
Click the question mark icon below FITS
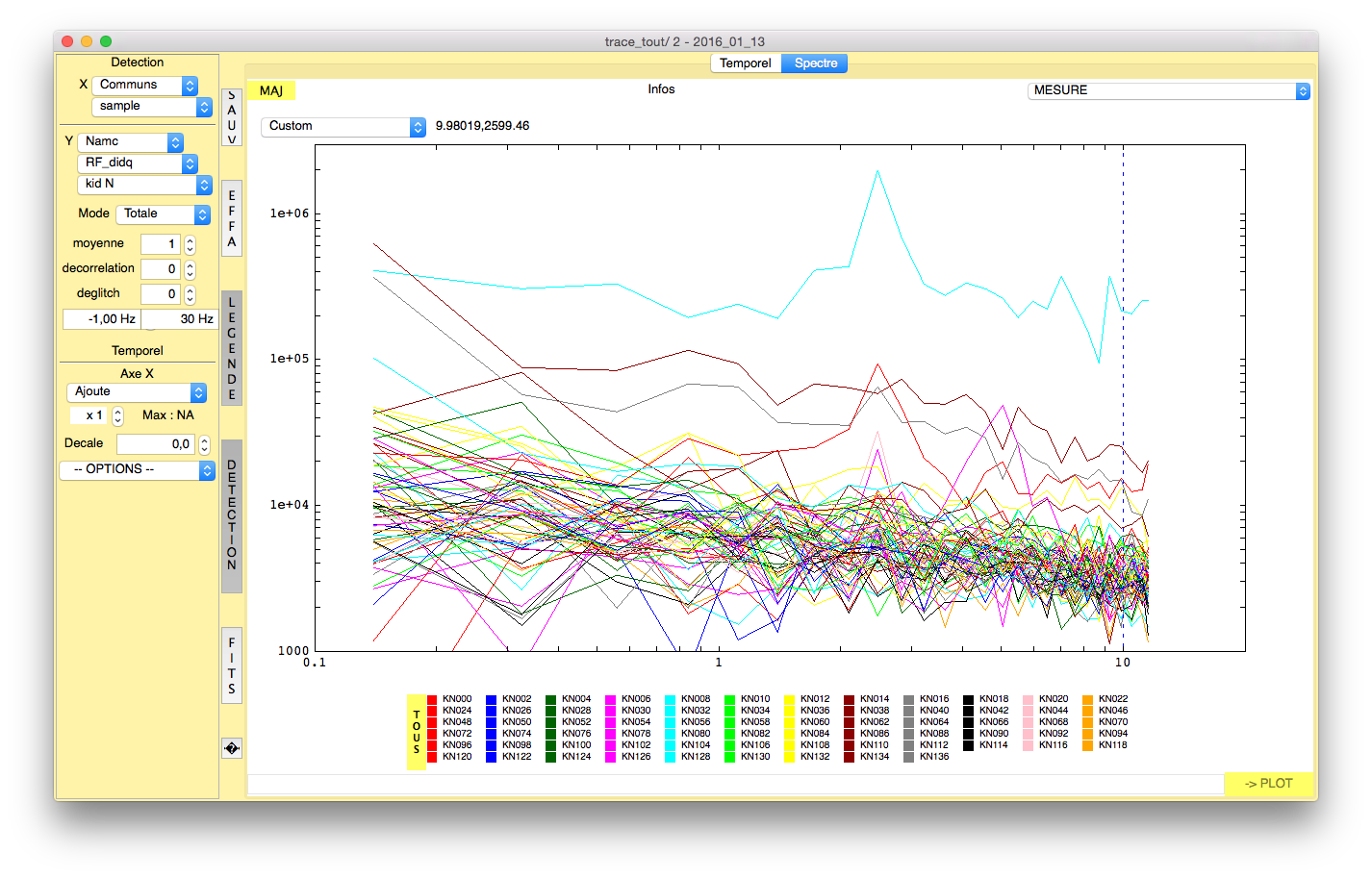tap(231, 748)
